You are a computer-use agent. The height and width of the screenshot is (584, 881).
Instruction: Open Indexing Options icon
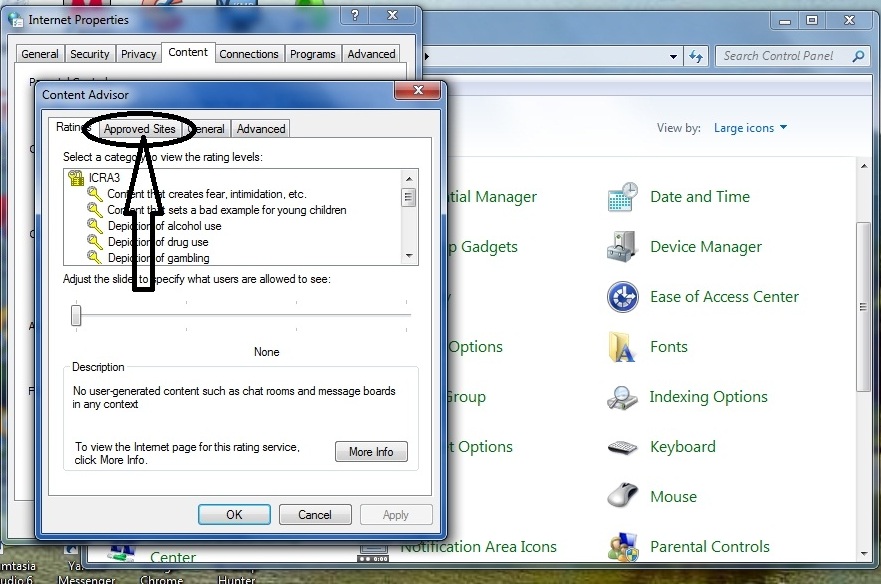pos(623,397)
